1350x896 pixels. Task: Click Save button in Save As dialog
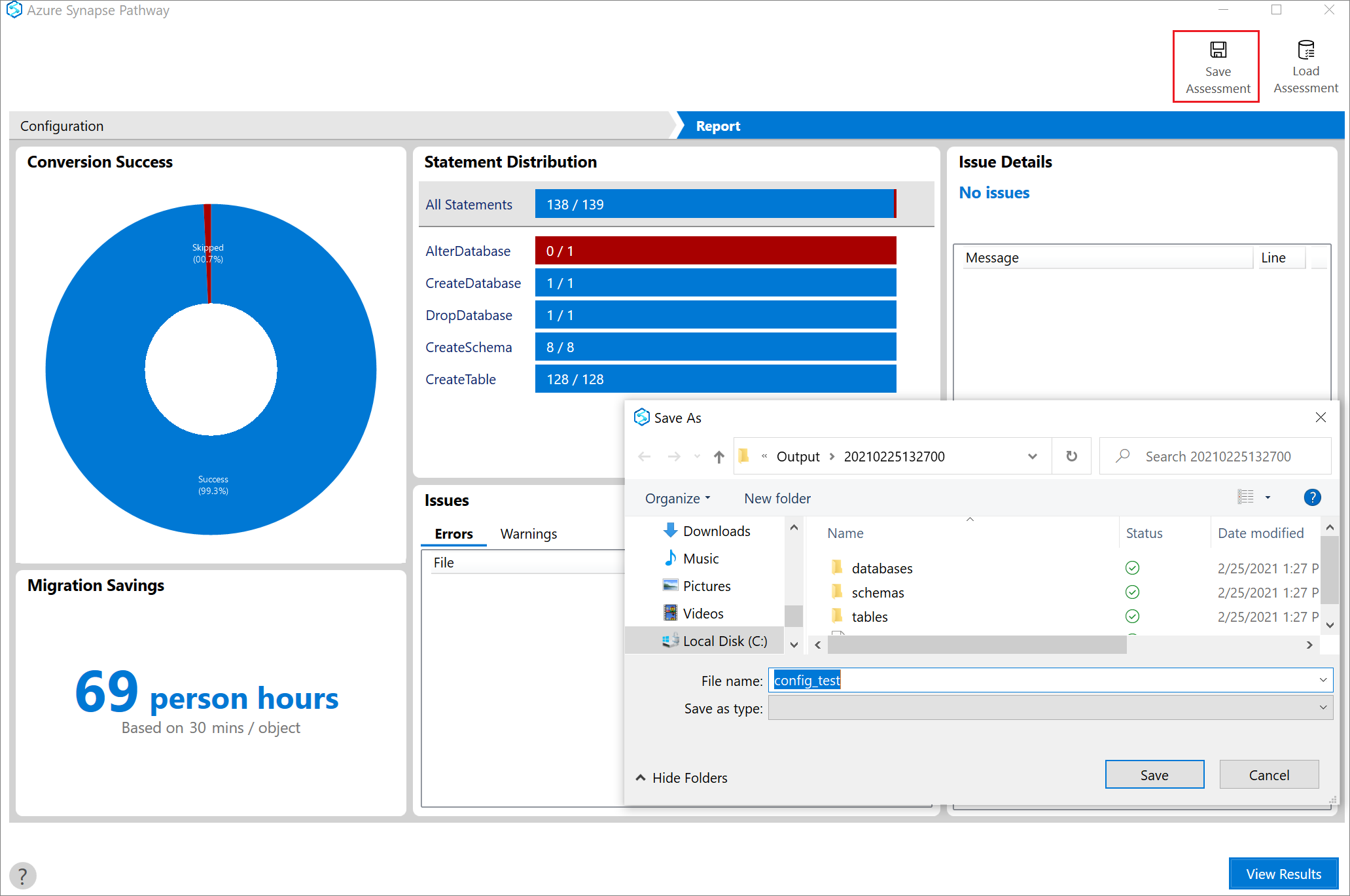[1155, 773]
